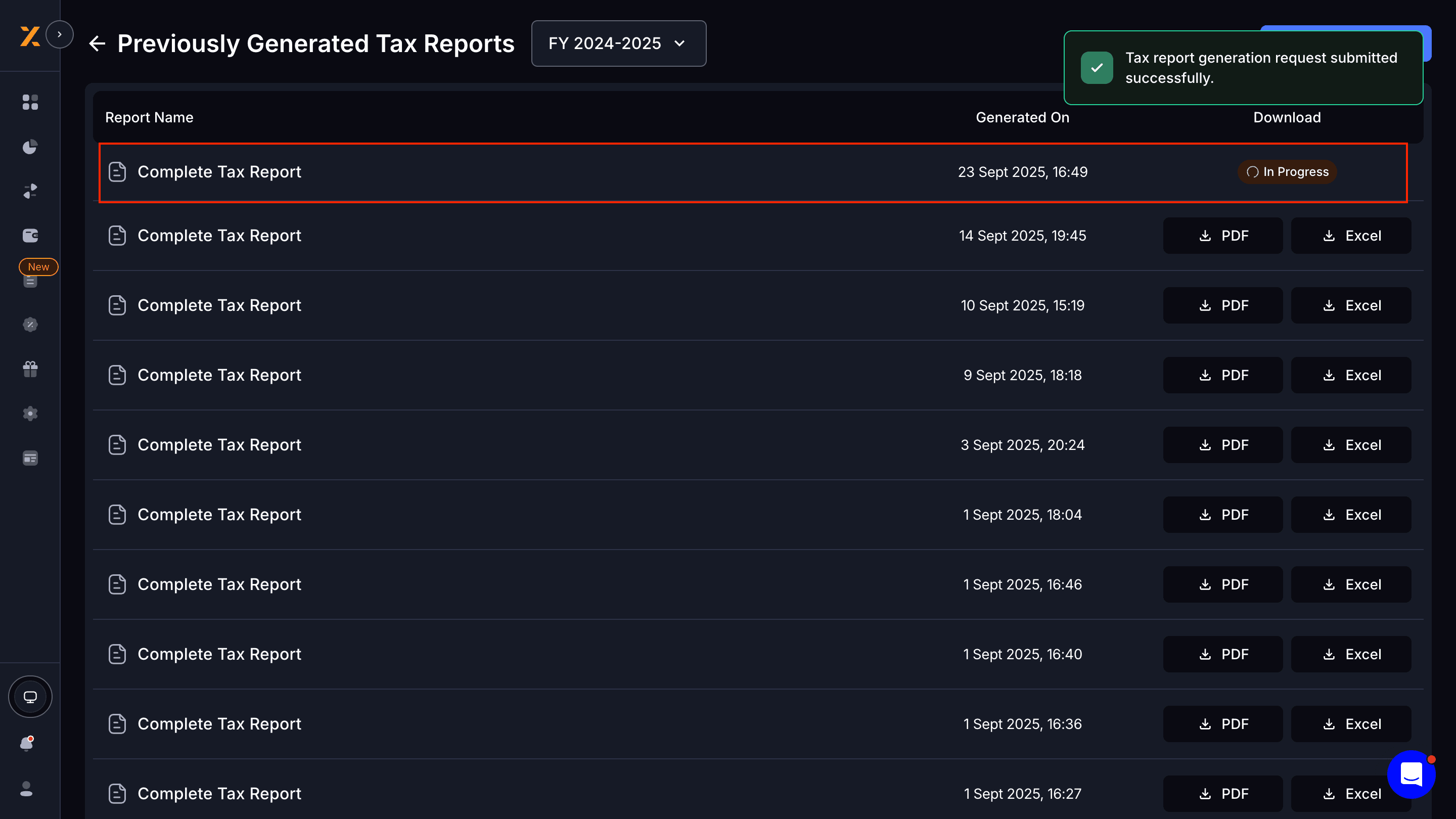The image size is (1456, 819).
Task: Open notifications via the bell icon
Action: click(27, 743)
